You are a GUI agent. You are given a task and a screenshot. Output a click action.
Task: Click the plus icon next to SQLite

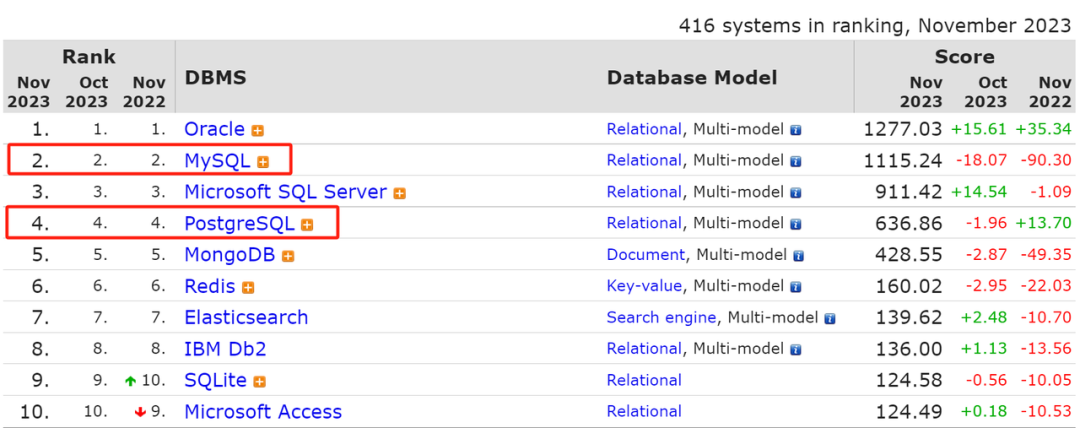(259, 382)
